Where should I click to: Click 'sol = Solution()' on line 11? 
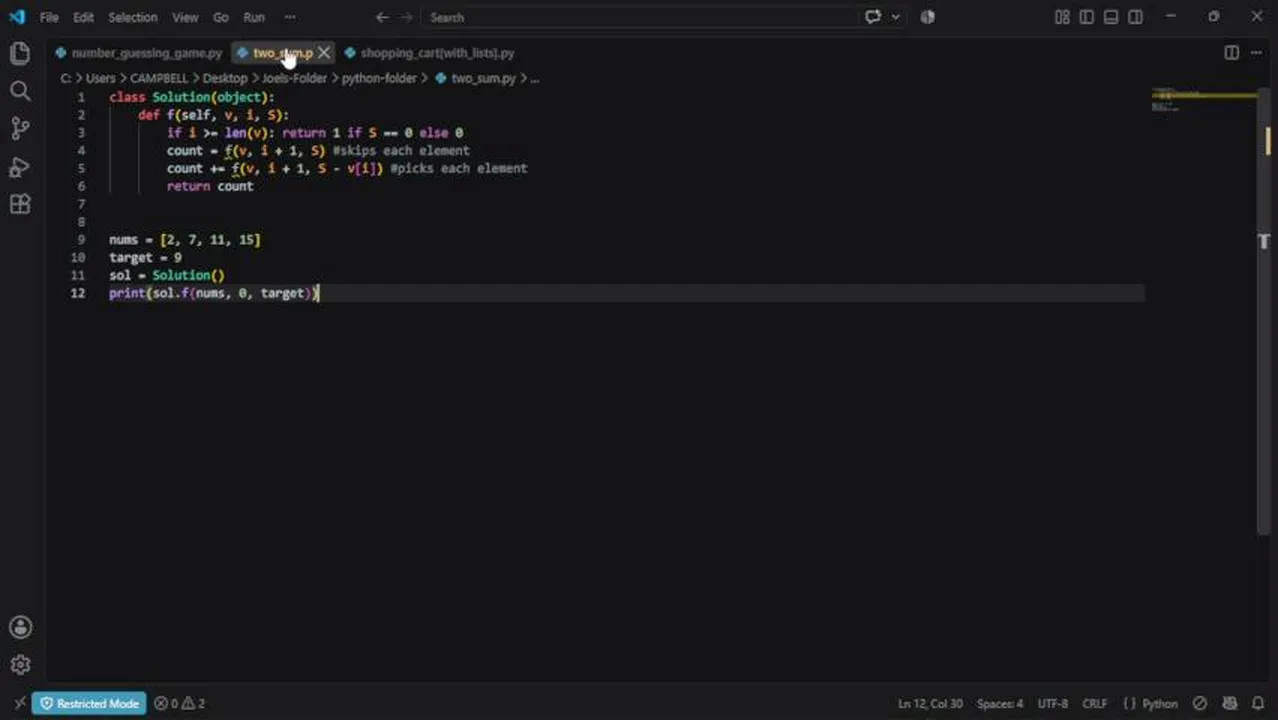167,275
